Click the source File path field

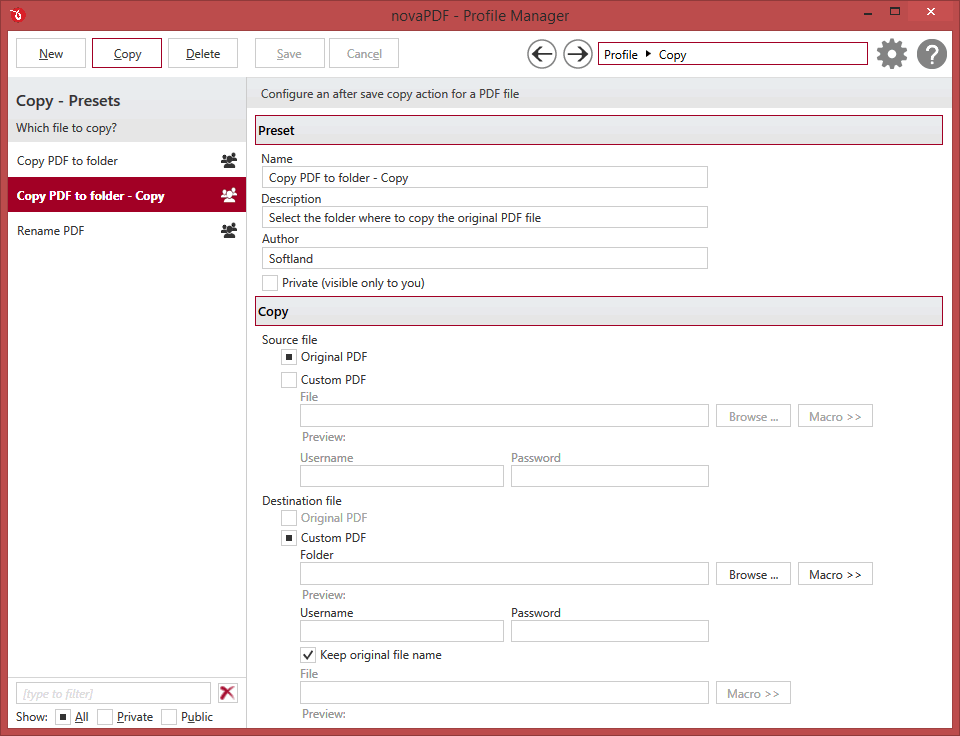(504, 416)
